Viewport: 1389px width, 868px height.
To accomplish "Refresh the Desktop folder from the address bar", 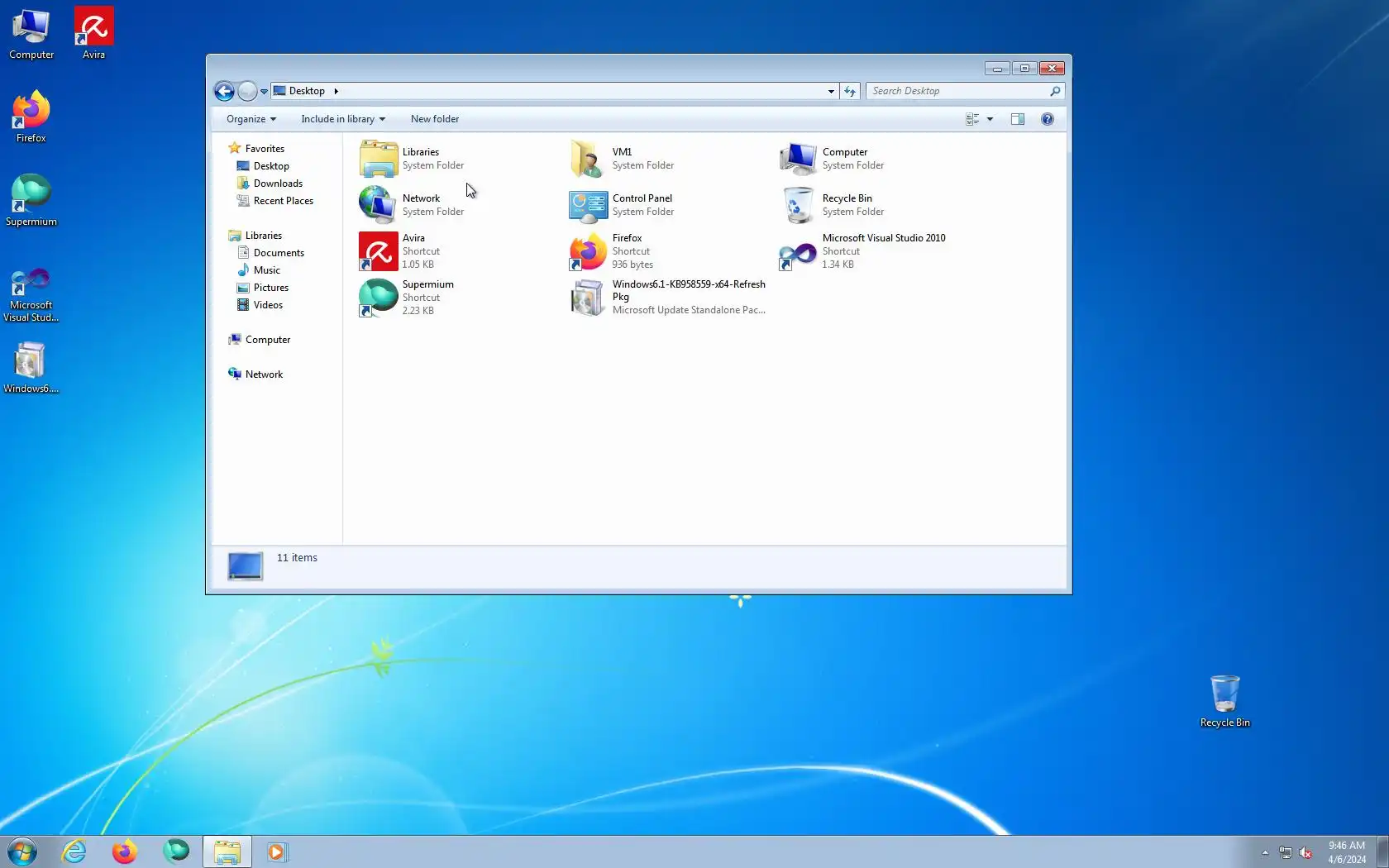I will [x=850, y=91].
